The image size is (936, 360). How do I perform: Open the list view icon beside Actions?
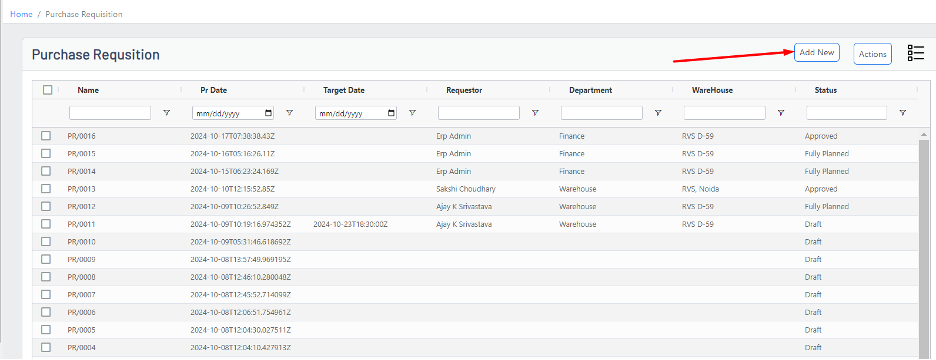tap(915, 53)
